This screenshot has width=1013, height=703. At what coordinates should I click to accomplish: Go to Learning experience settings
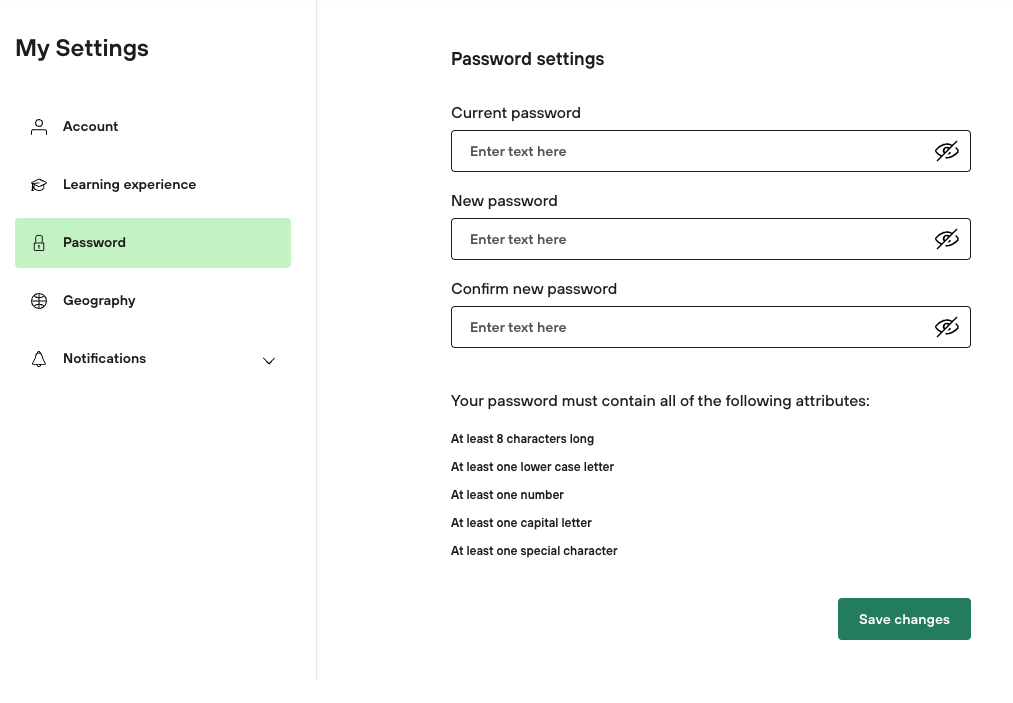point(129,185)
